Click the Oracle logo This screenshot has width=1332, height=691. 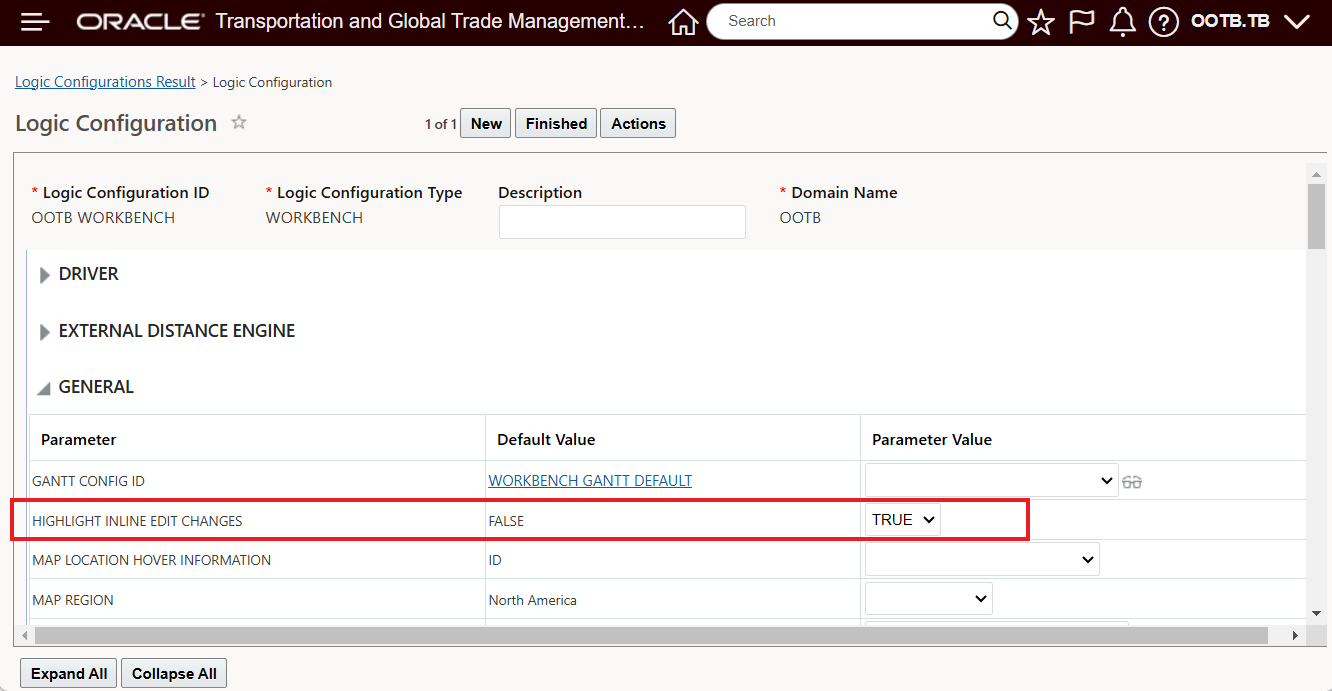141,22
